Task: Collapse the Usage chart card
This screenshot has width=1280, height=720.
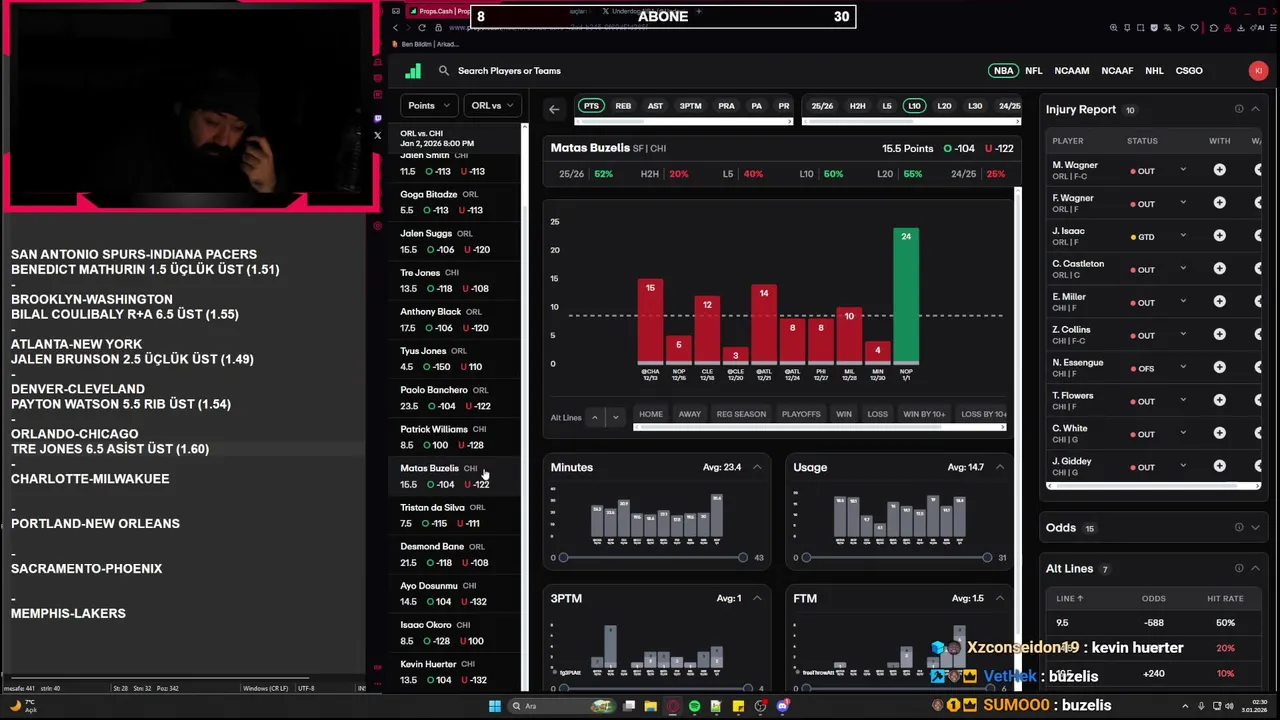Action: pyautogui.click(x=999, y=467)
